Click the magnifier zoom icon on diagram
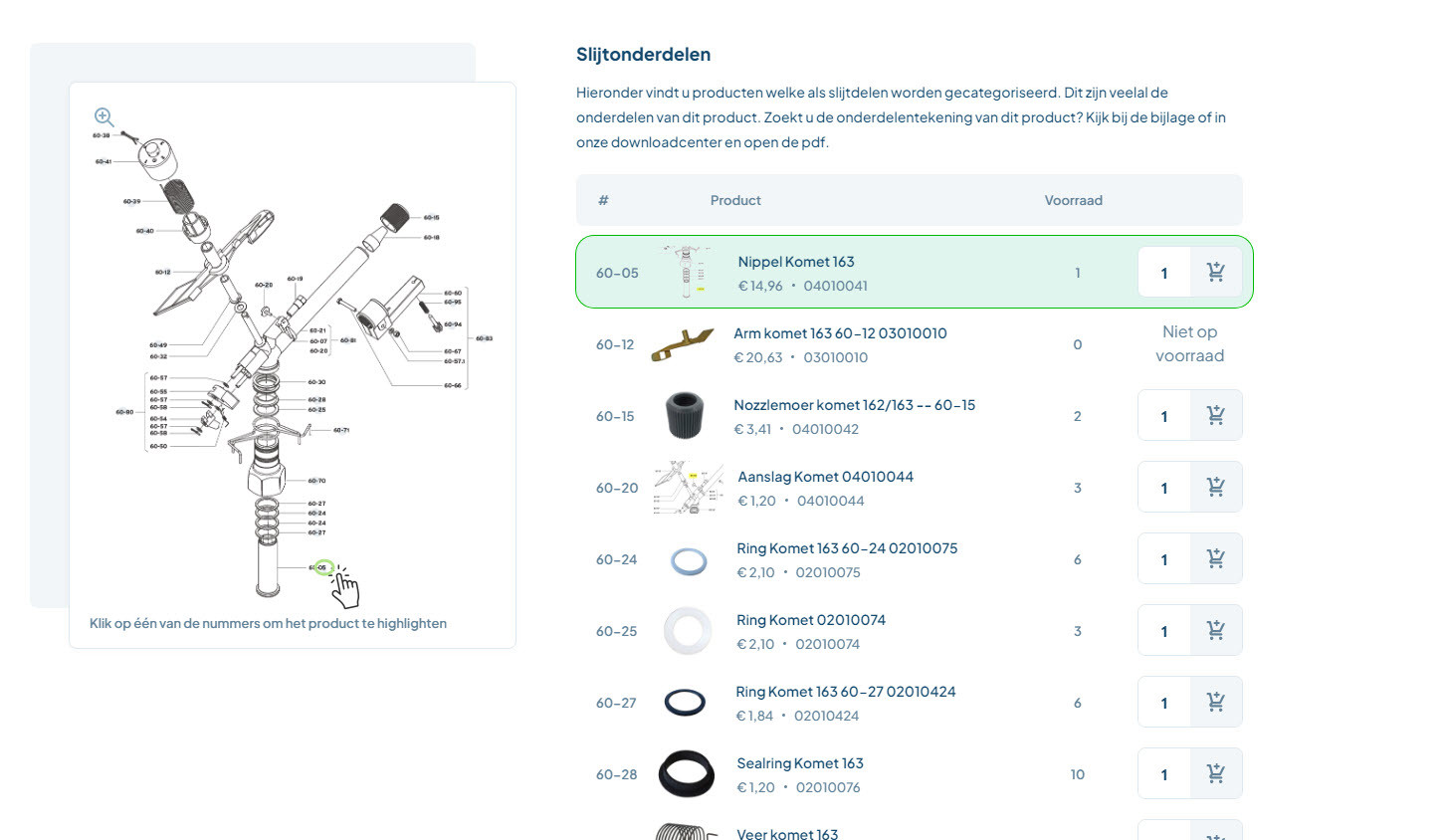Viewport: 1447px width, 840px height. coord(103,117)
